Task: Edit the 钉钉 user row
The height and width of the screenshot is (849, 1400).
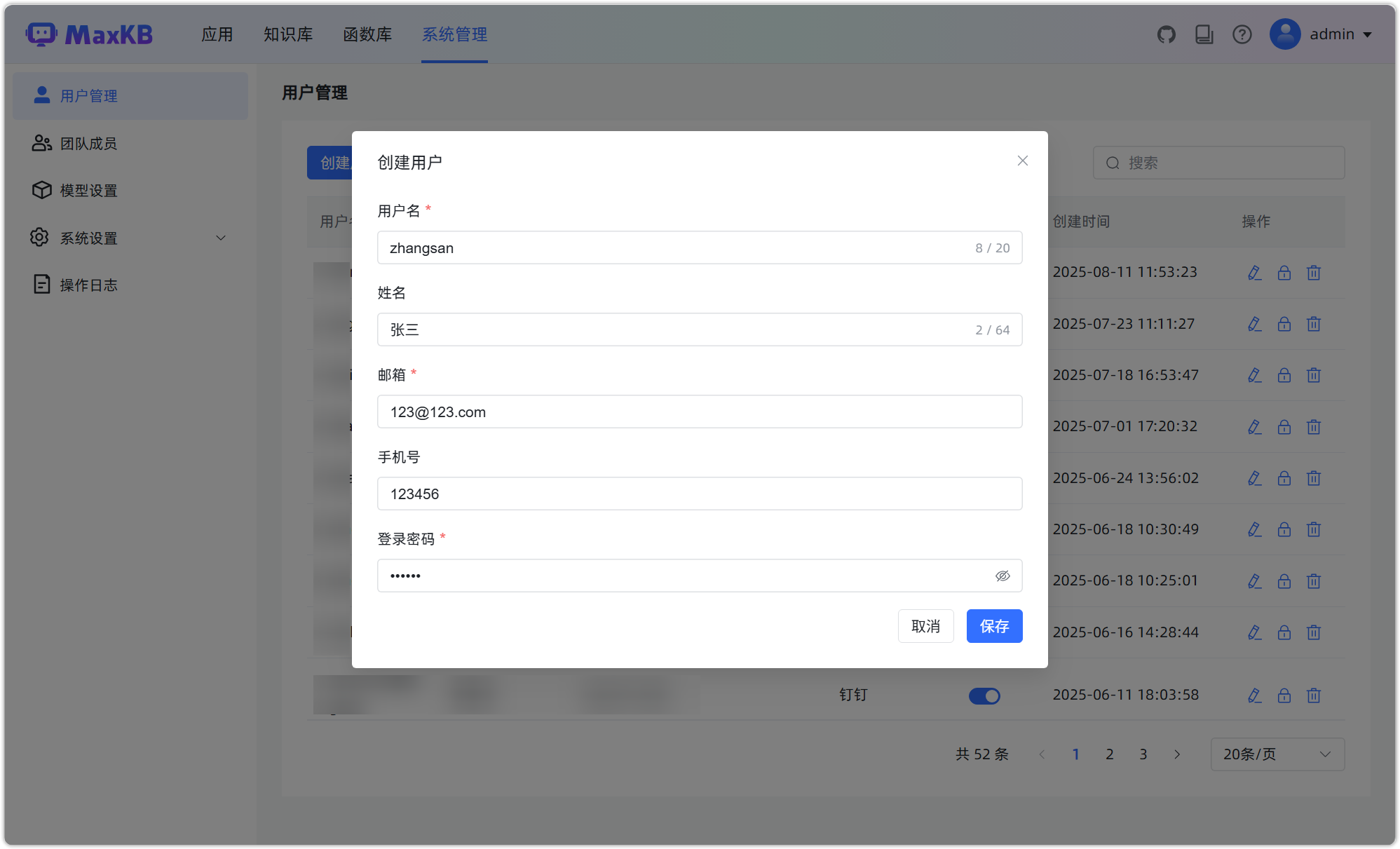Action: (x=1254, y=695)
